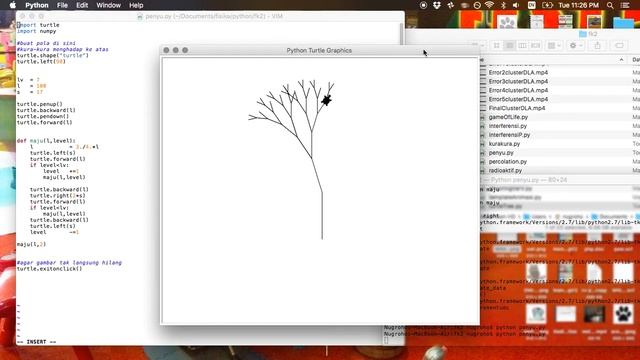640x360 pixels.
Task: Select interferensi.py in Finder
Action: (x=508, y=126)
